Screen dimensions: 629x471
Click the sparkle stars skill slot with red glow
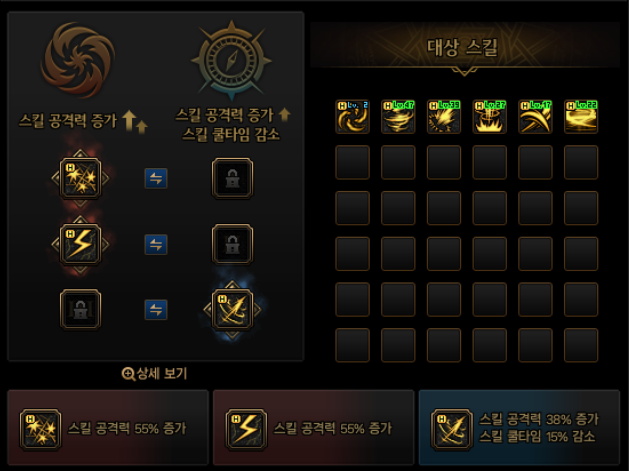click(80, 178)
